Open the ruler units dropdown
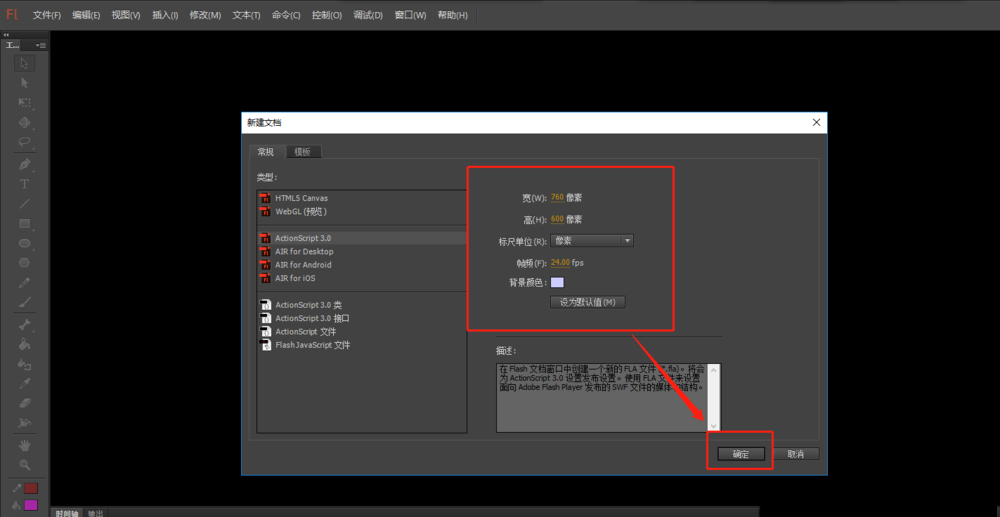The image size is (1000, 517). tap(592, 241)
